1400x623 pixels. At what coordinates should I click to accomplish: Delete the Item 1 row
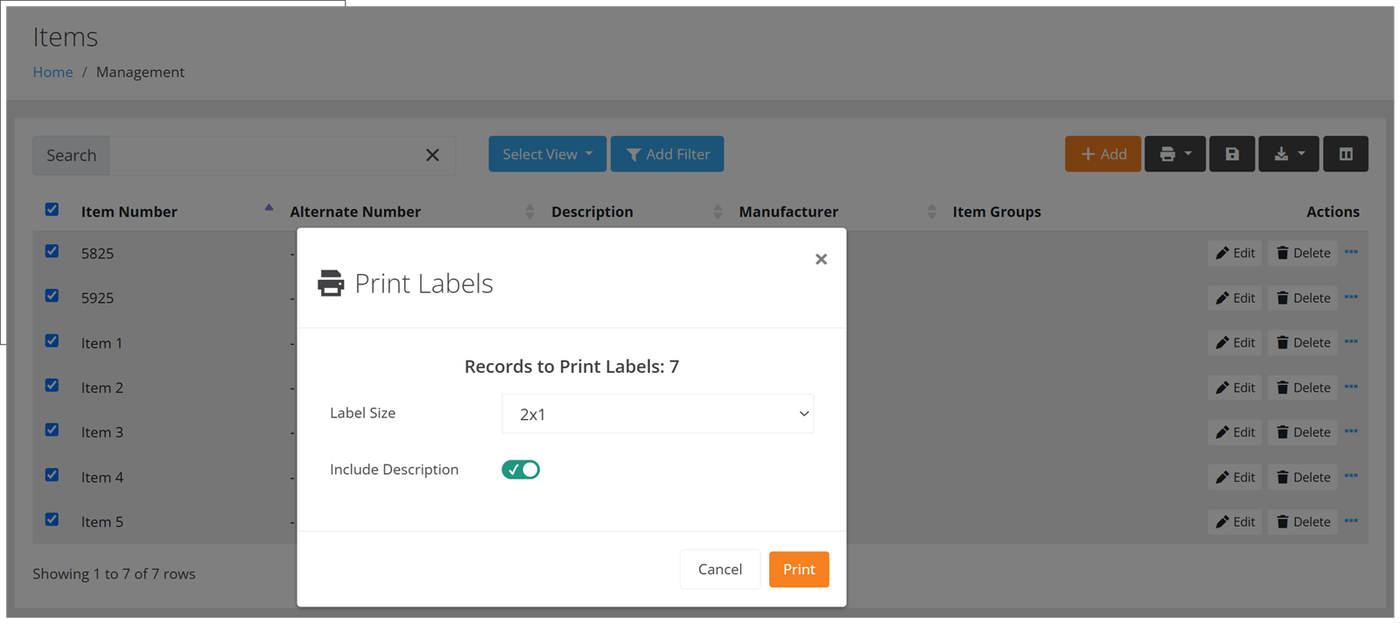point(1303,342)
